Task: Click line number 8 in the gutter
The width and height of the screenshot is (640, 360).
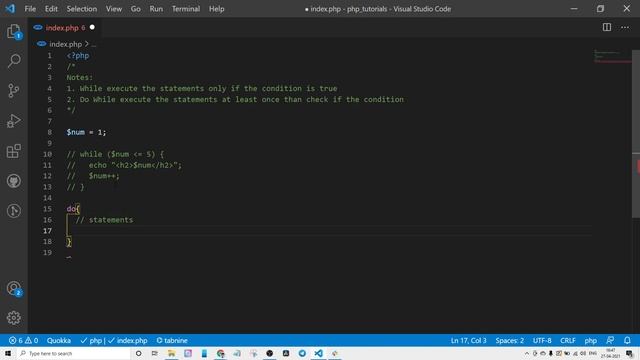Action: coord(49,132)
